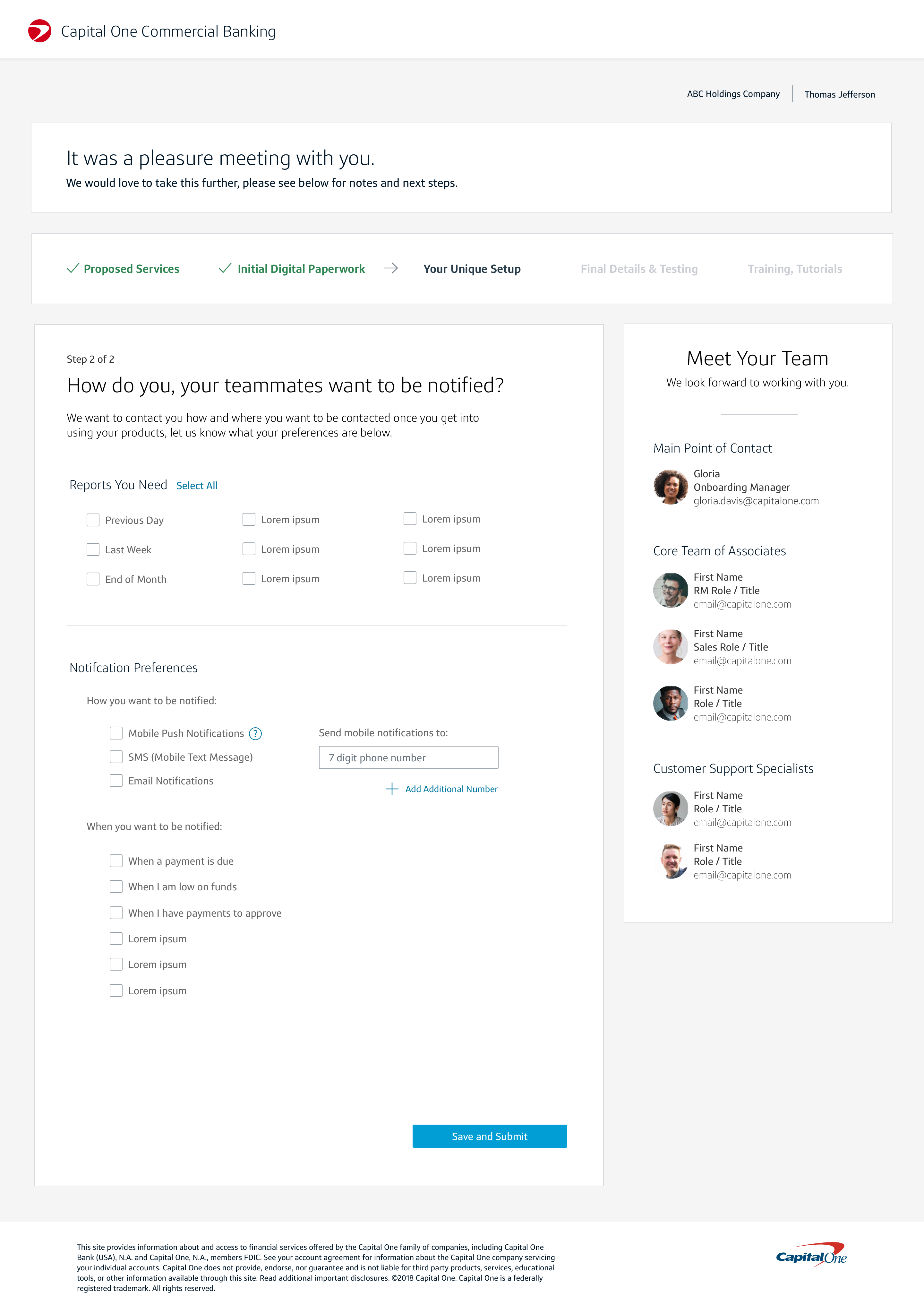This screenshot has width=924, height=1314.
Task: Go to Initial Digital Paperwork step
Action: pos(301,269)
